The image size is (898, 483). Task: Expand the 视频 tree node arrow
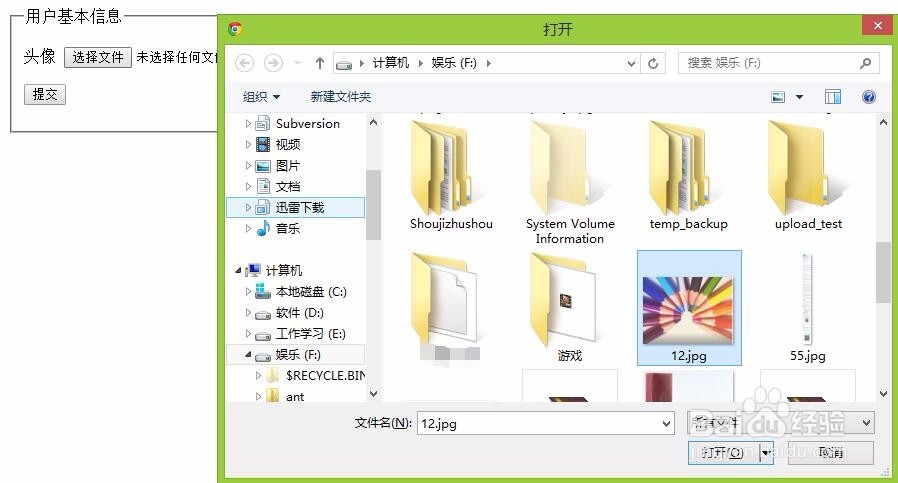[x=247, y=144]
